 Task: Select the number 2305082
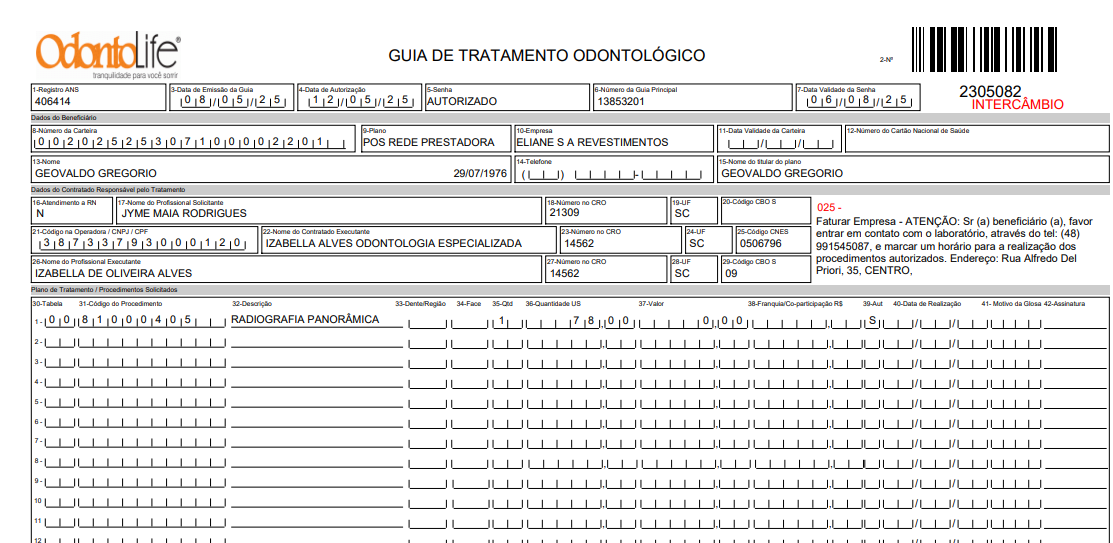(990, 92)
